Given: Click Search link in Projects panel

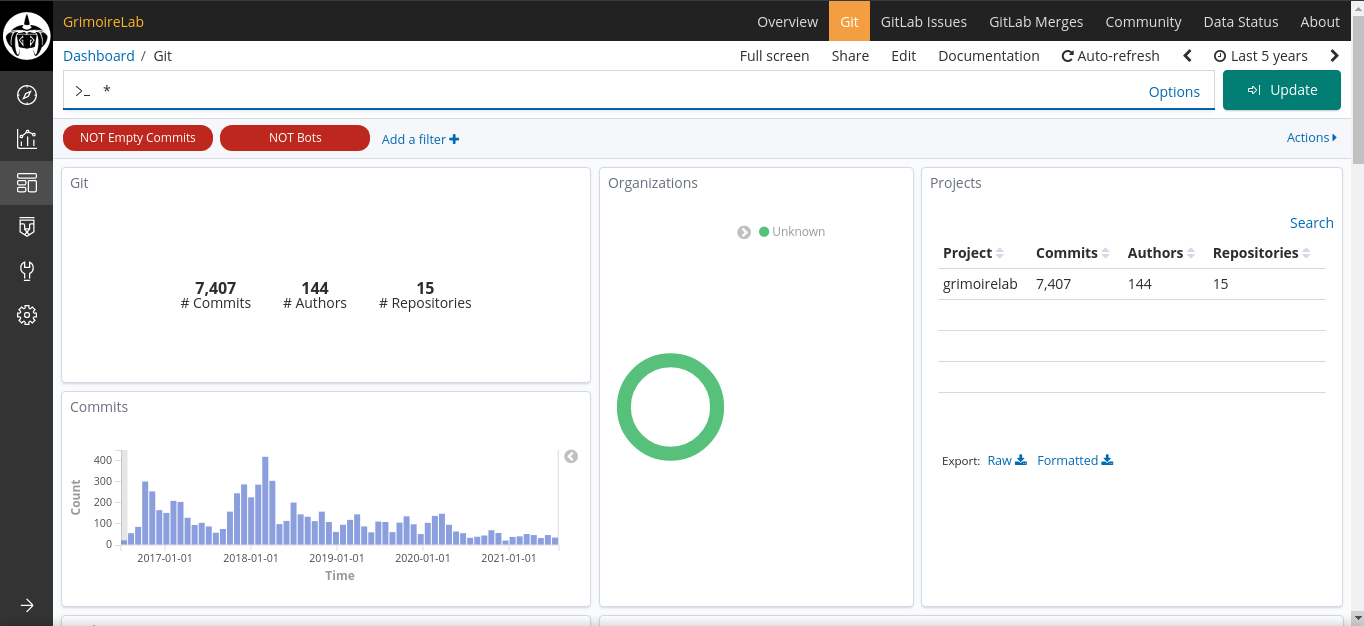Looking at the screenshot, I should [1311, 223].
